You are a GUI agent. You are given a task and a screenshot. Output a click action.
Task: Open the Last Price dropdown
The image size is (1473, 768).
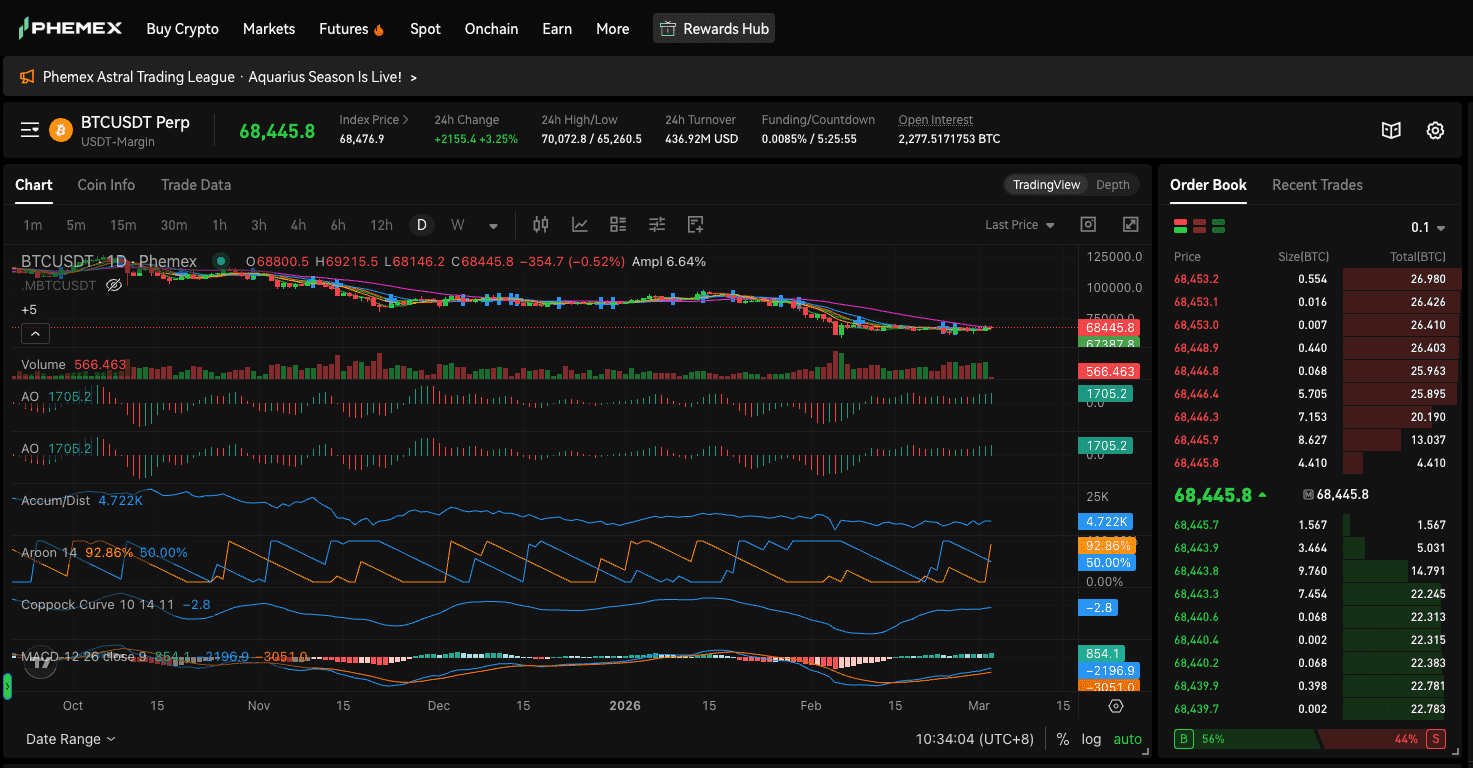click(x=1019, y=225)
